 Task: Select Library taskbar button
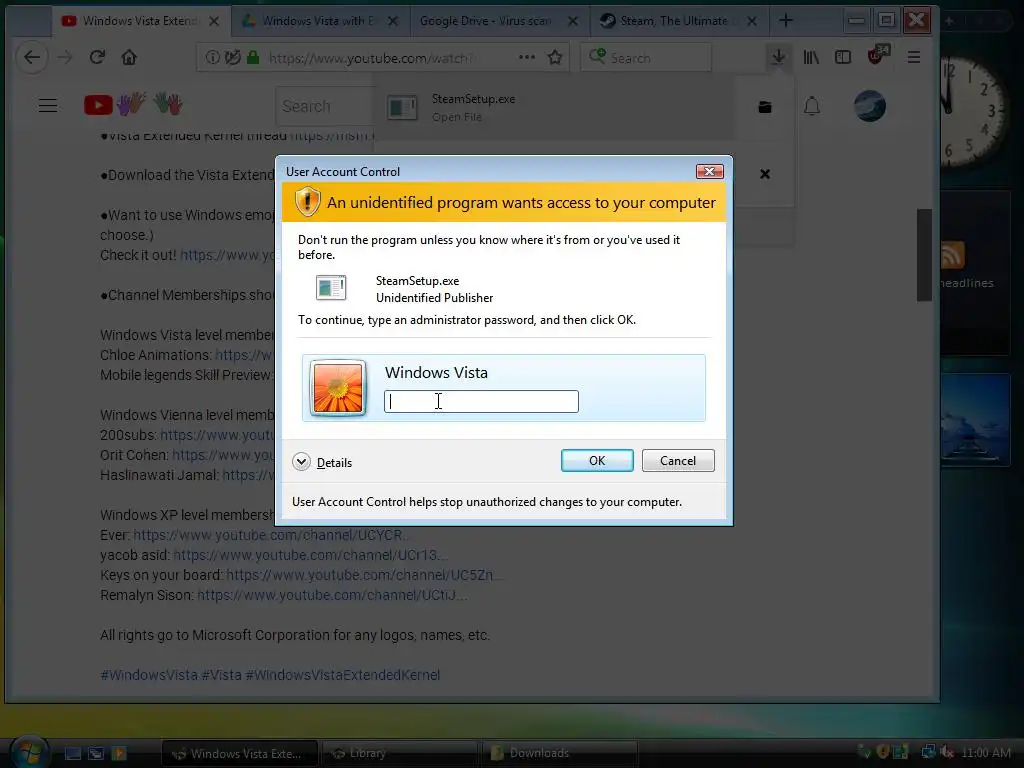(400, 754)
